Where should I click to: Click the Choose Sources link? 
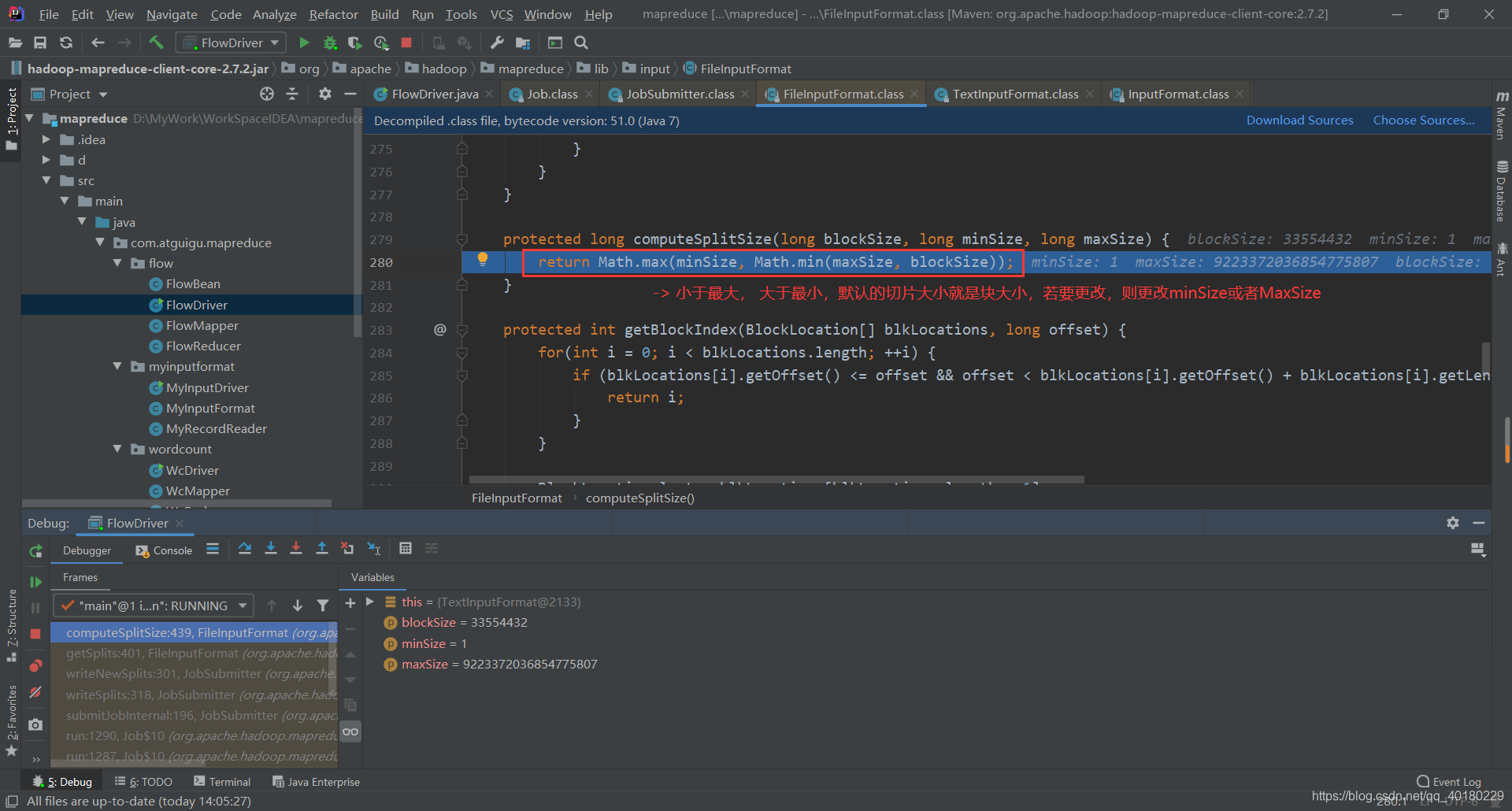pyautogui.click(x=1424, y=120)
